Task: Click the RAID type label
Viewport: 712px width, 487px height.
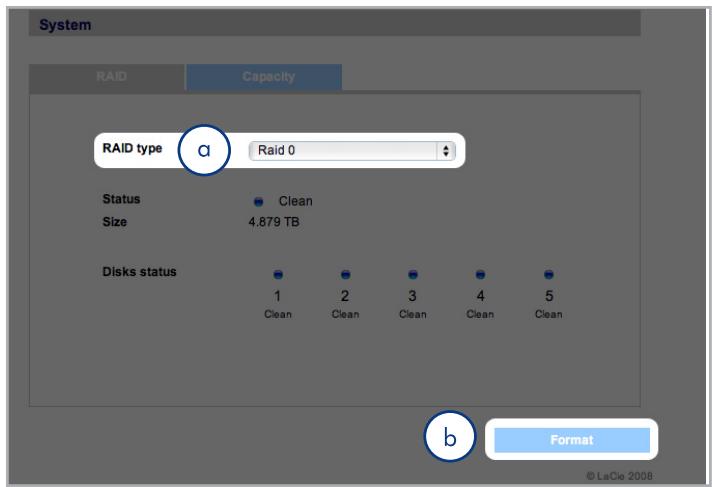Action: [x=132, y=149]
